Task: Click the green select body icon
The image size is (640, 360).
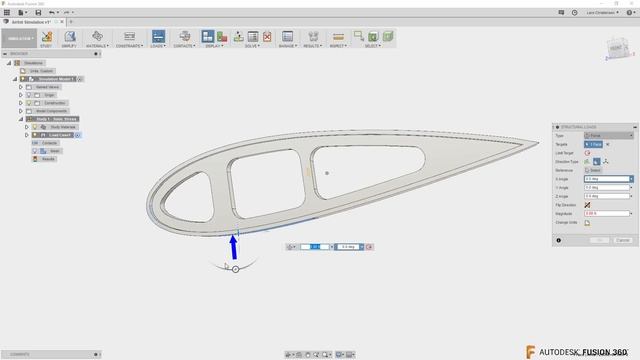Action: 373,37
